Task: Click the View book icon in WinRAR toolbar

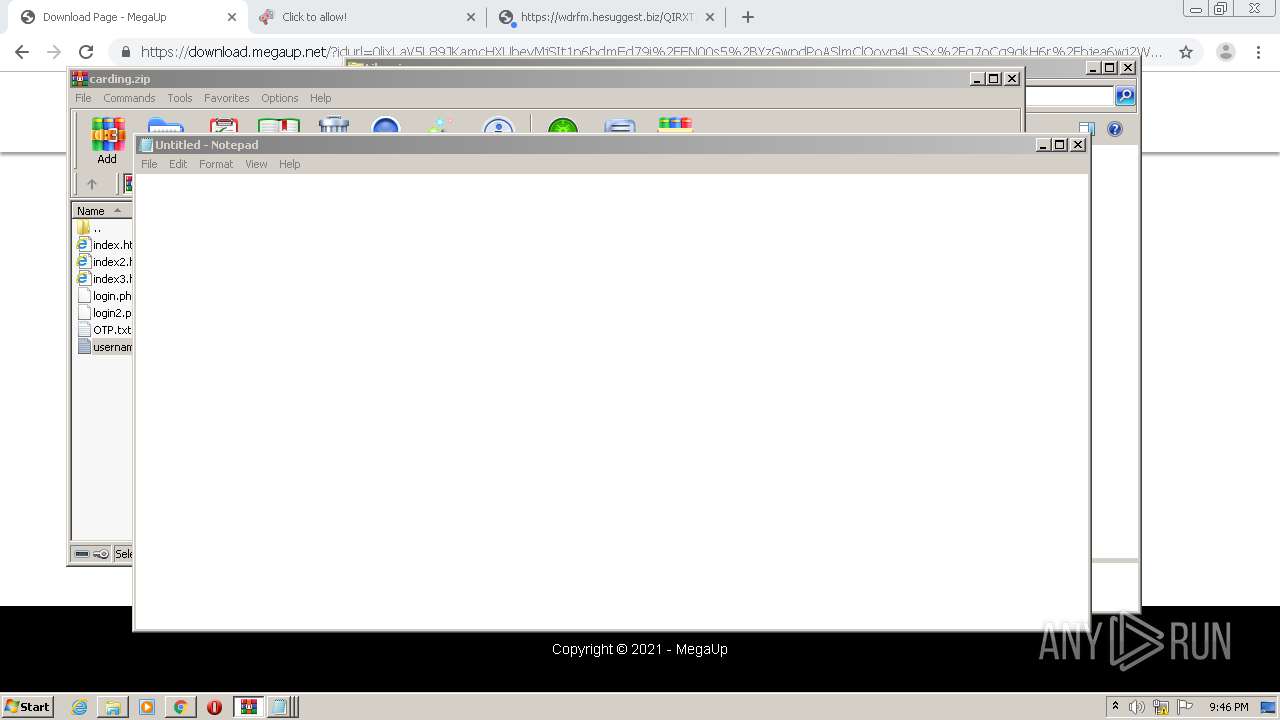Action: (279, 125)
